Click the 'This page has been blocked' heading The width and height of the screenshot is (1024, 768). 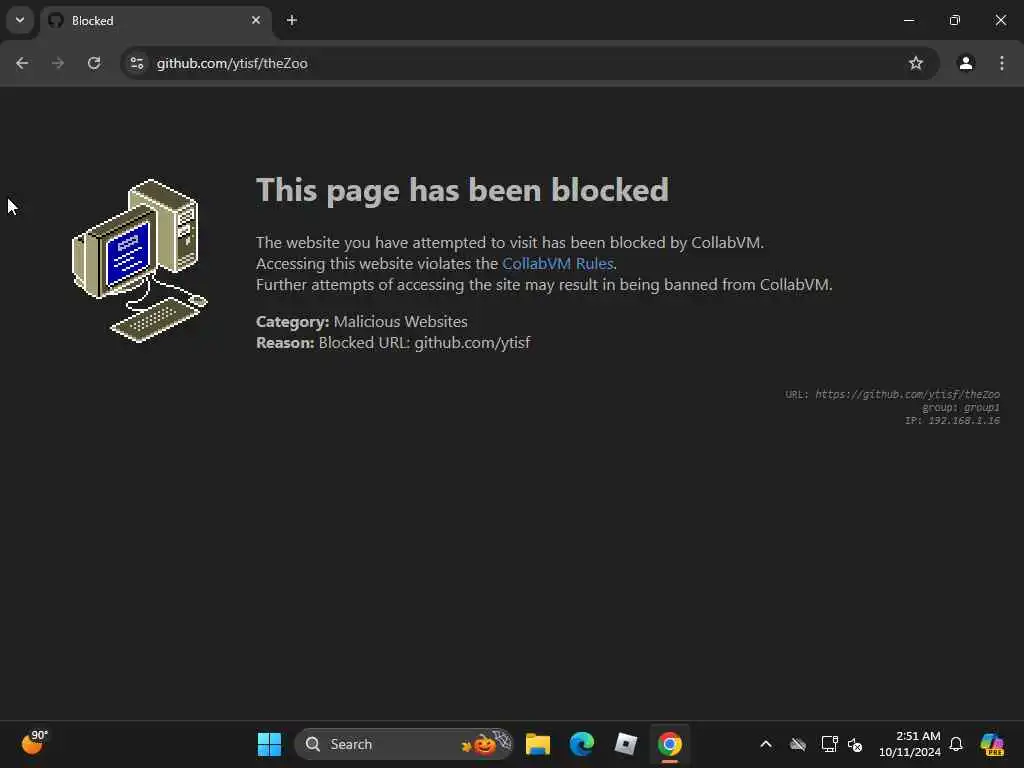[x=462, y=191]
